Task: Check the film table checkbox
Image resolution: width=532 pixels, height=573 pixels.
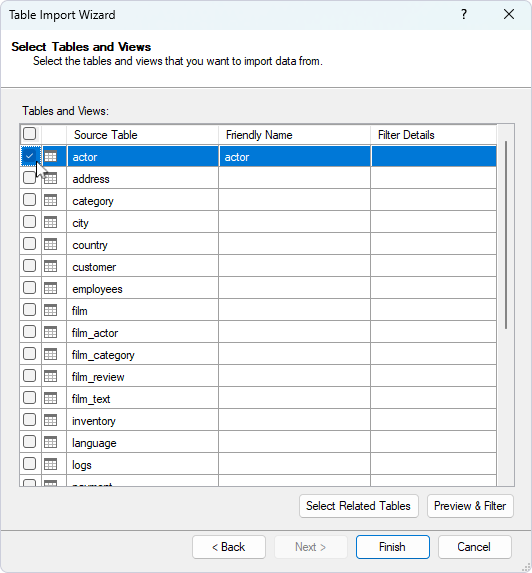Action: click(x=29, y=310)
